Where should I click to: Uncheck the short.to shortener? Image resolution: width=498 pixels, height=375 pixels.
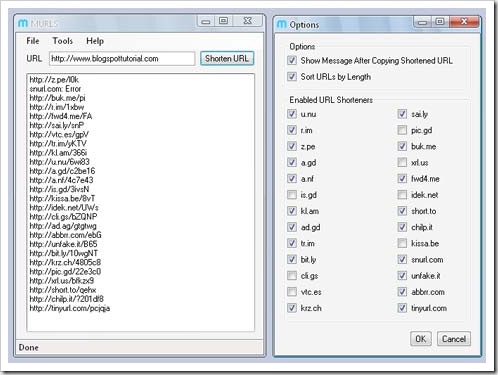pos(402,211)
